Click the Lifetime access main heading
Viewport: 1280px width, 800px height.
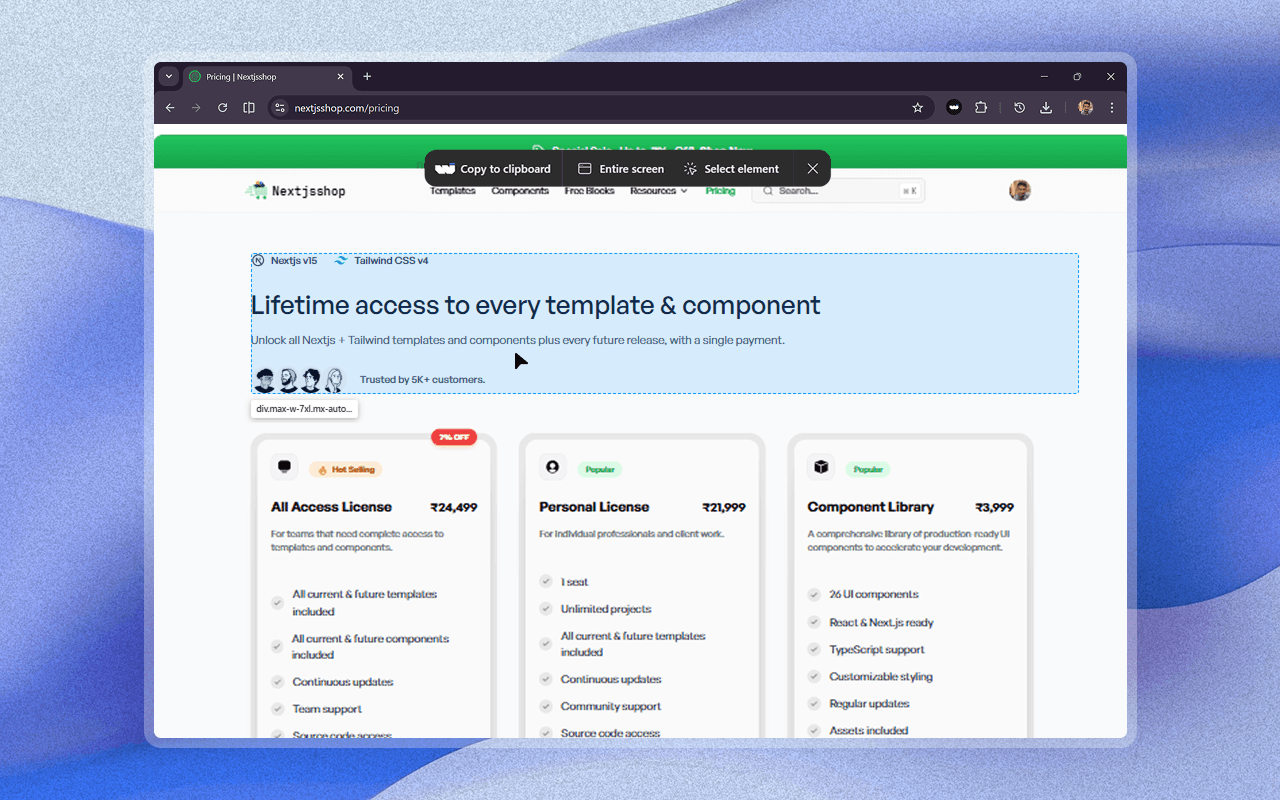(x=536, y=305)
